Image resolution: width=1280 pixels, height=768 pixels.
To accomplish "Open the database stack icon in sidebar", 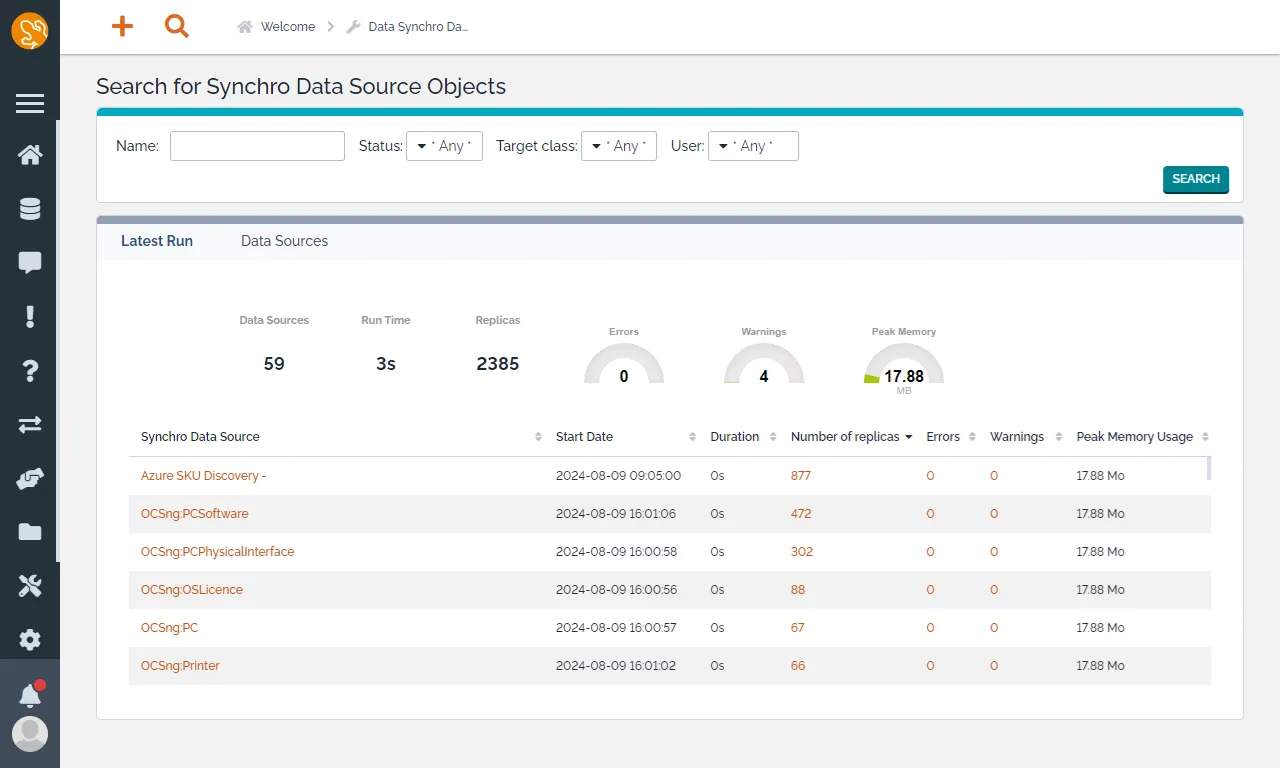I will [30, 209].
